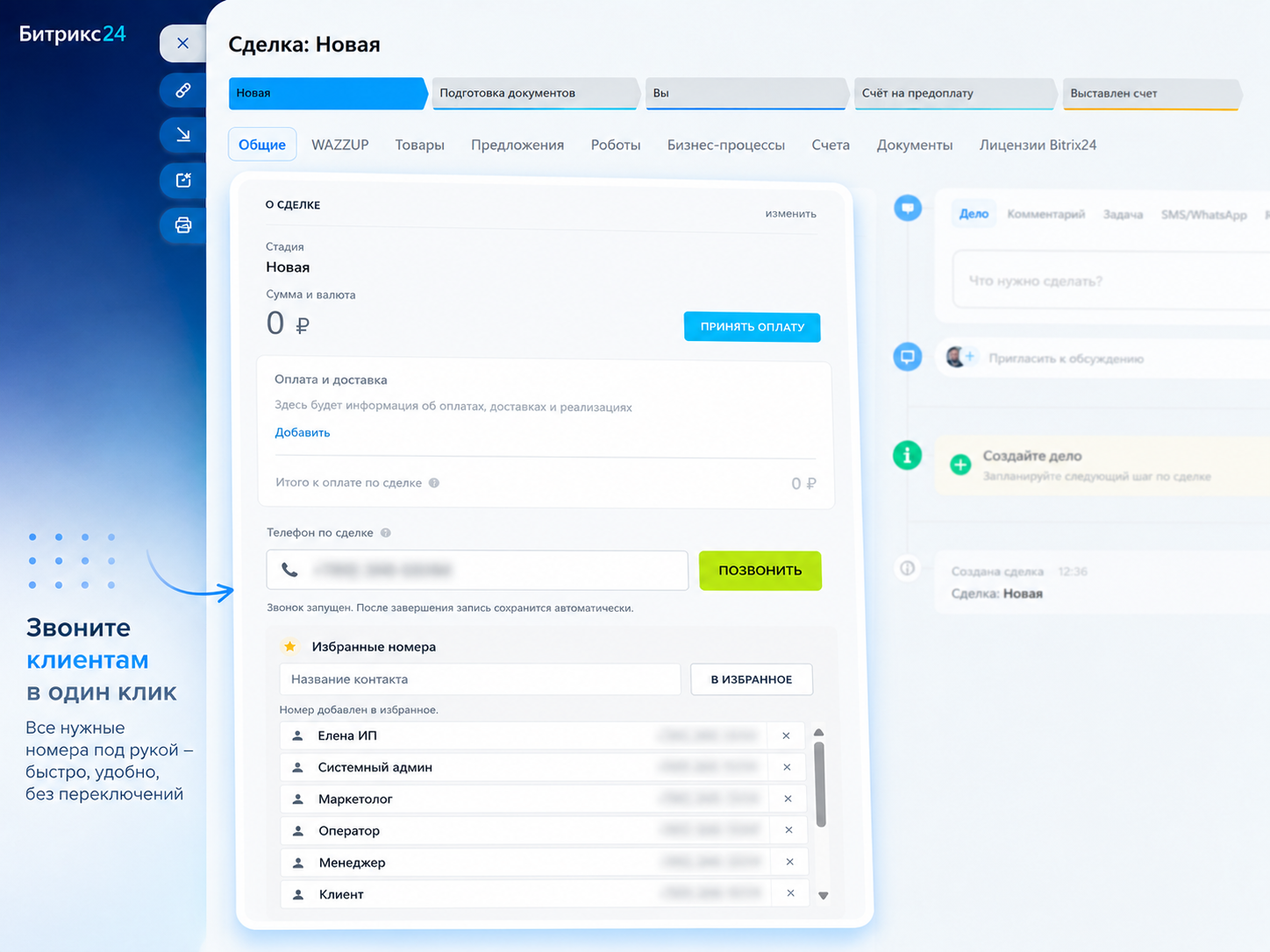1270x952 pixels.
Task: Copy deal link using the chain icon
Action: pyautogui.click(x=182, y=89)
